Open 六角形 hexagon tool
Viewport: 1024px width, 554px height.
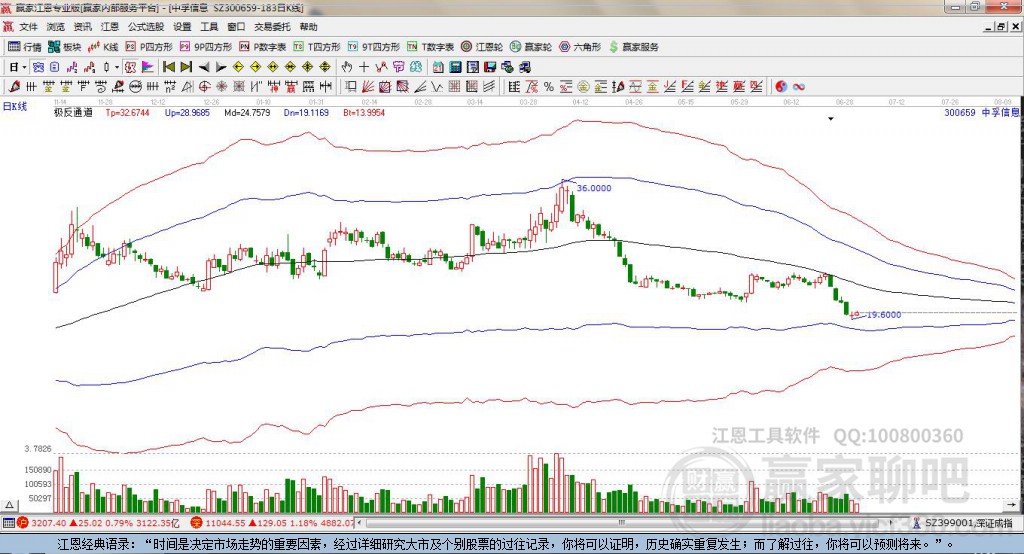(x=580, y=47)
